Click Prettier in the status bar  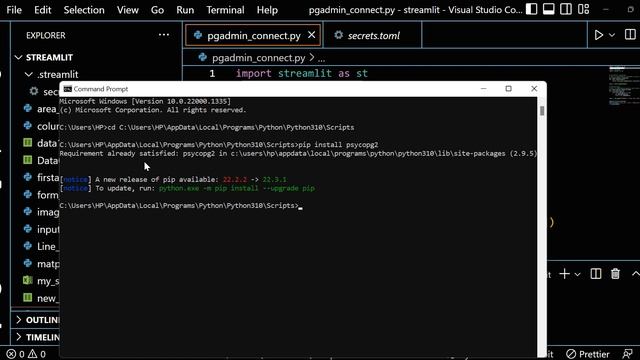coord(588,354)
